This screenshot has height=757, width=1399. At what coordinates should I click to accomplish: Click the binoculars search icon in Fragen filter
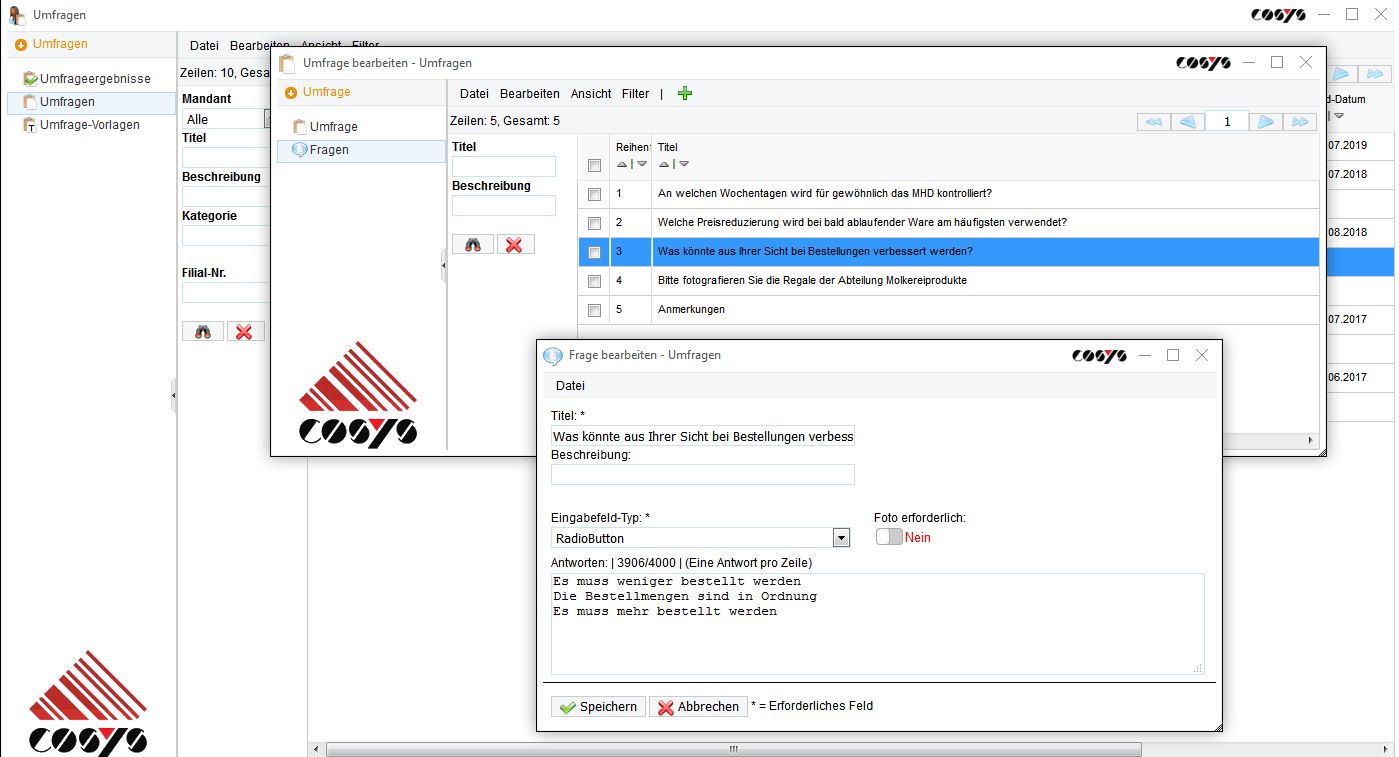tap(473, 244)
